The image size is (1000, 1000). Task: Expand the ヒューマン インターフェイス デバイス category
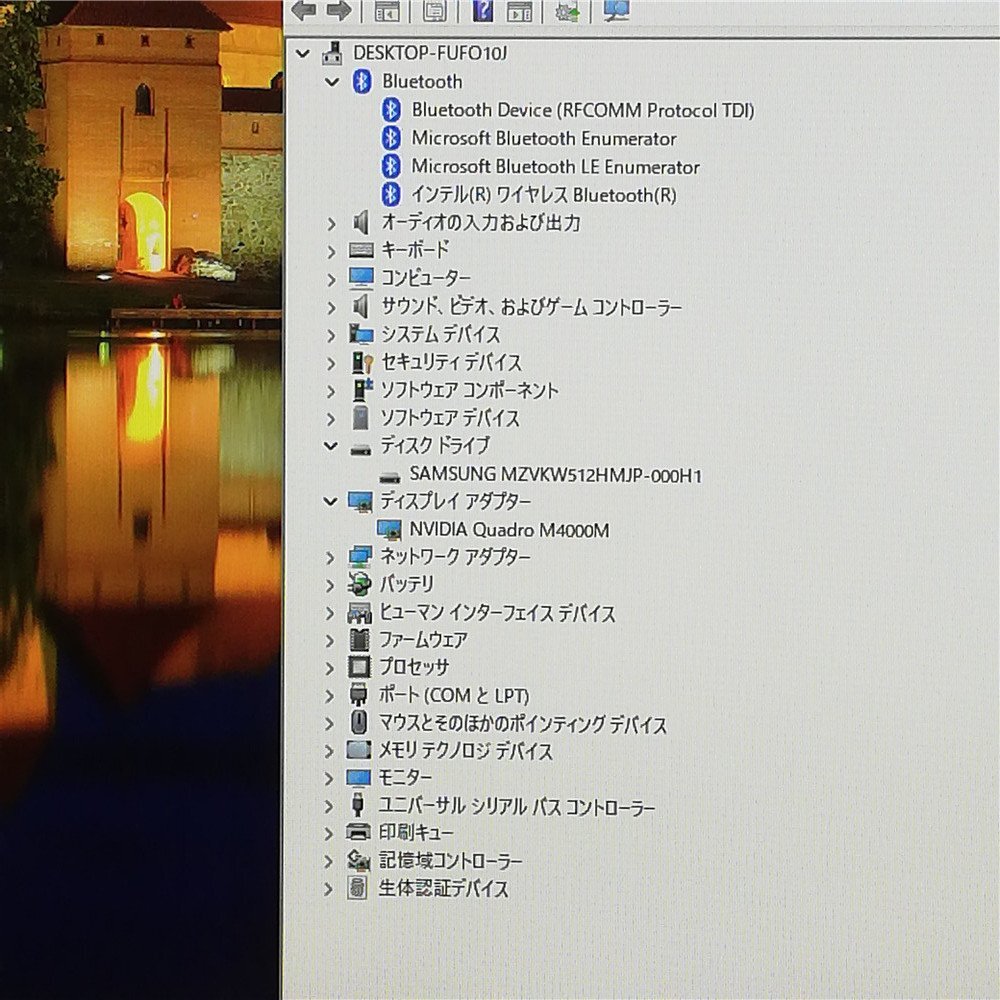point(330,614)
